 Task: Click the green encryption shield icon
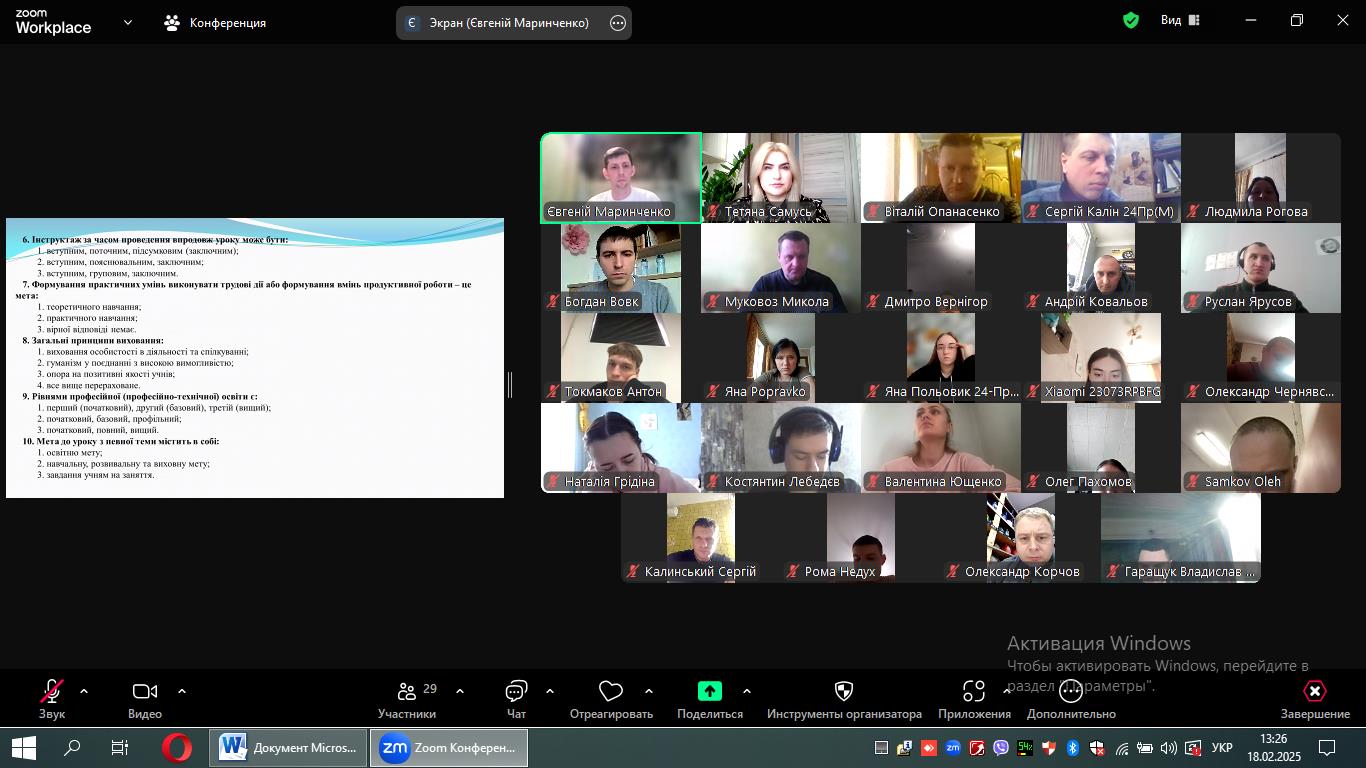point(1131,20)
